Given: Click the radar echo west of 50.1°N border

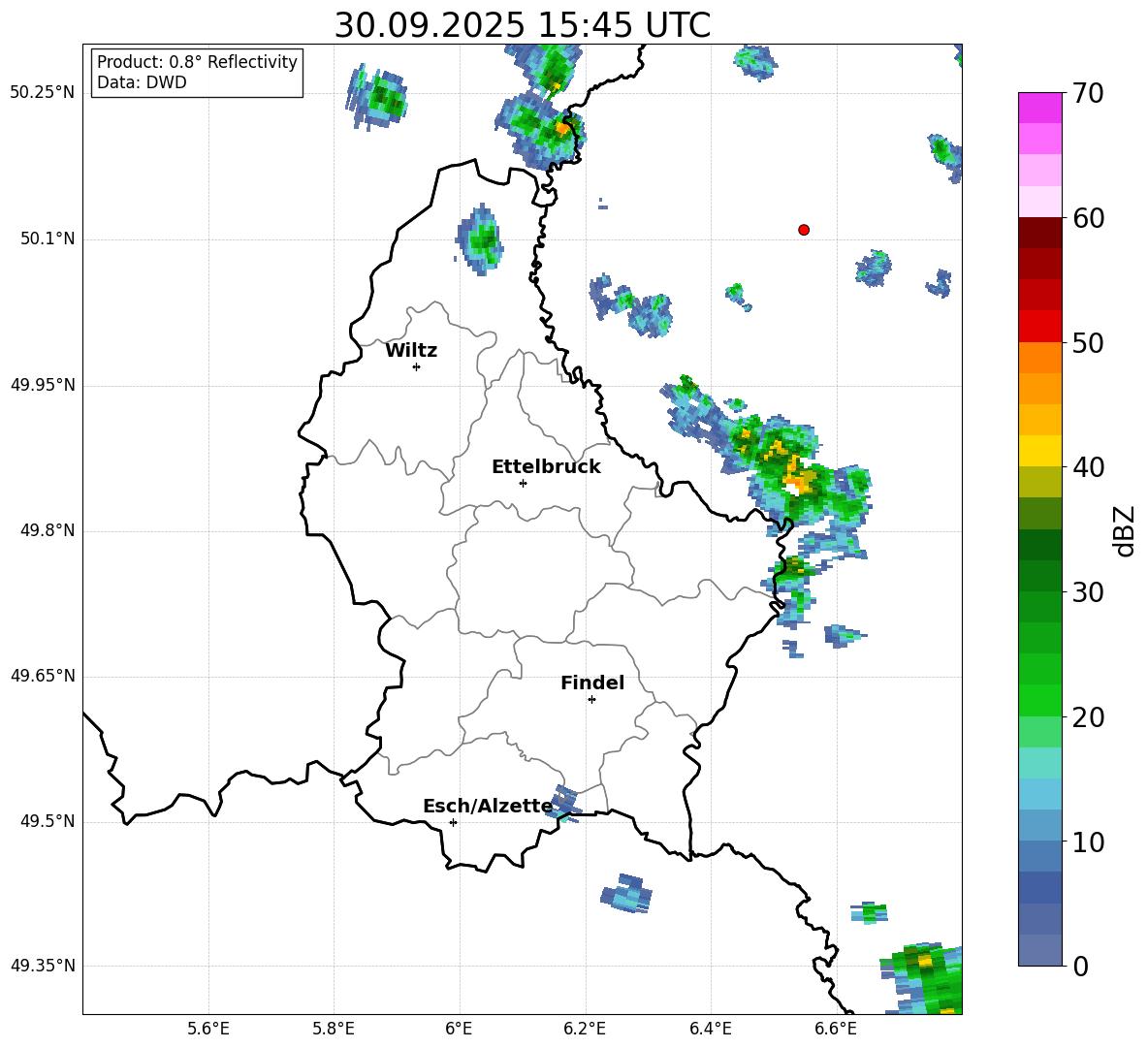Looking at the screenshot, I should [480, 239].
